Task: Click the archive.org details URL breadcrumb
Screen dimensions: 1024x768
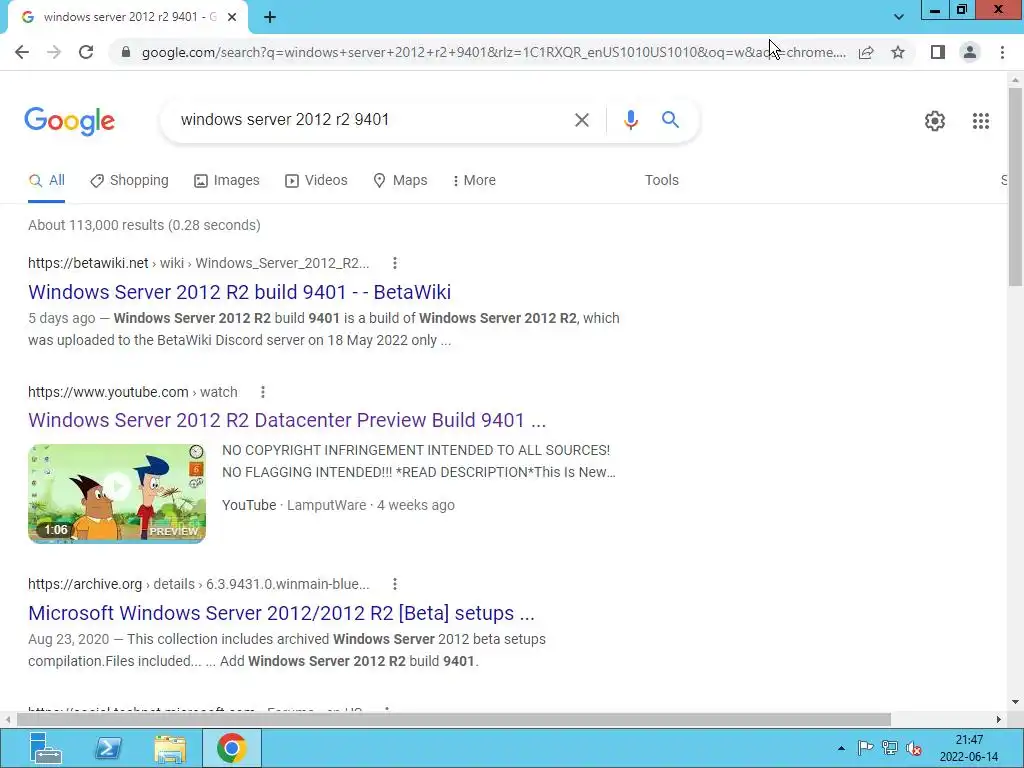Action: pyautogui.click(x=199, y=584)
